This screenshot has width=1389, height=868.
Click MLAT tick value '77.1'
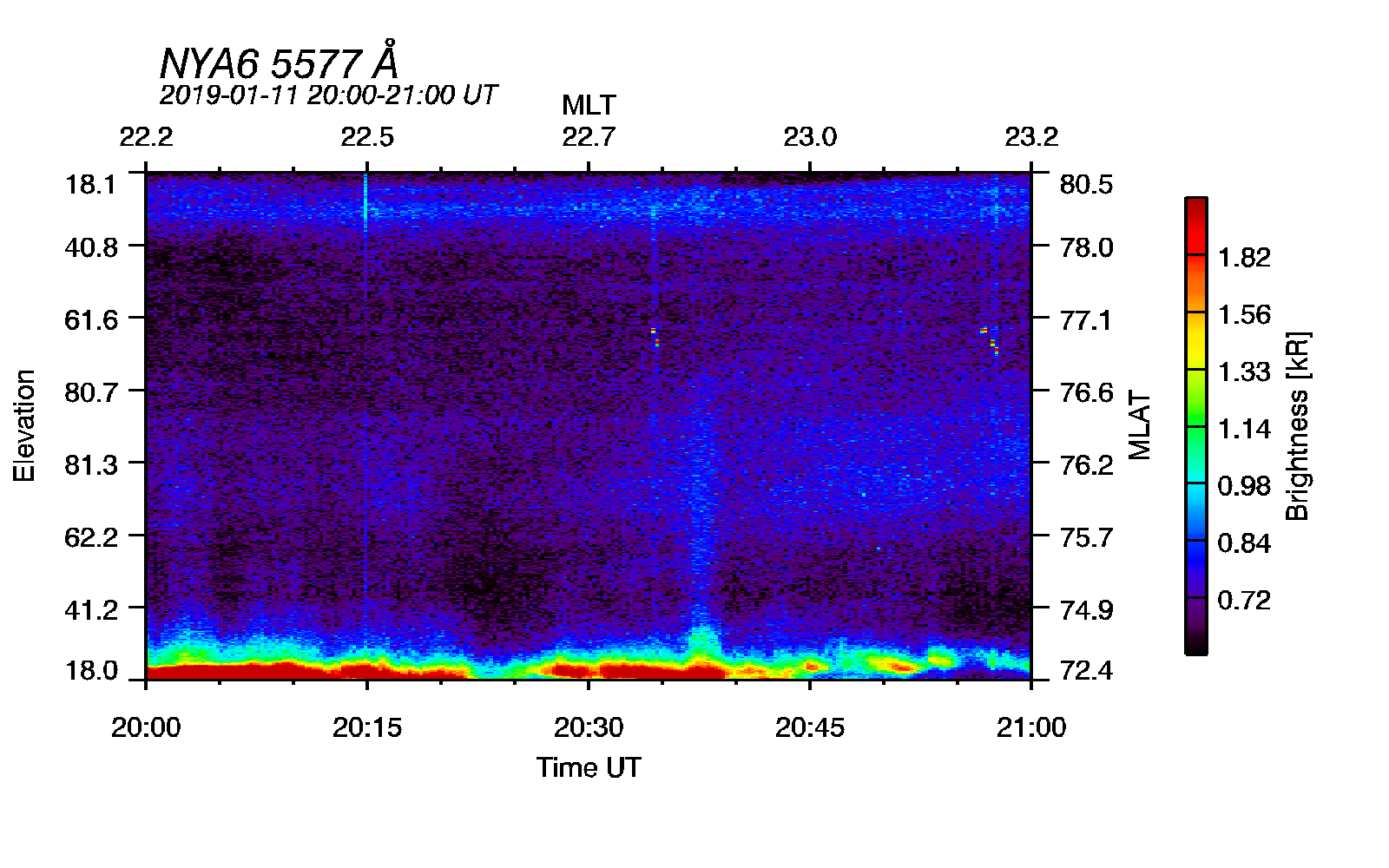(1086, 319)
